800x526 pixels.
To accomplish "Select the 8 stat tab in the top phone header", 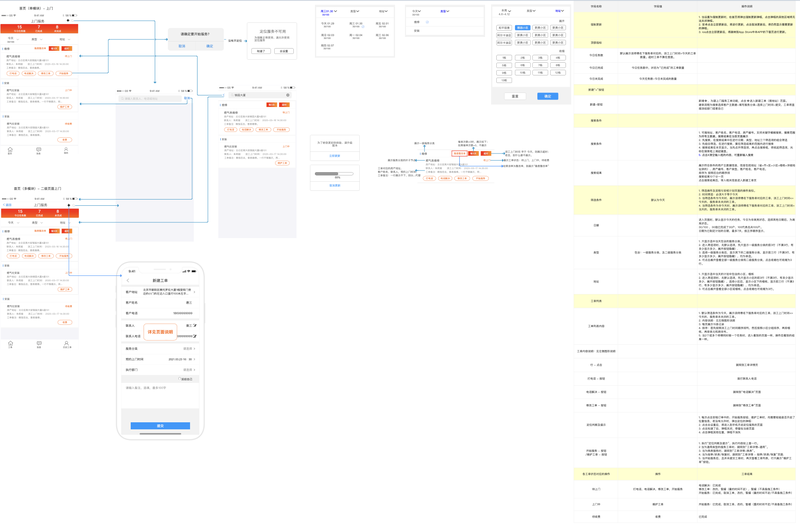I will pyautogui.click(x=57, y=28).
